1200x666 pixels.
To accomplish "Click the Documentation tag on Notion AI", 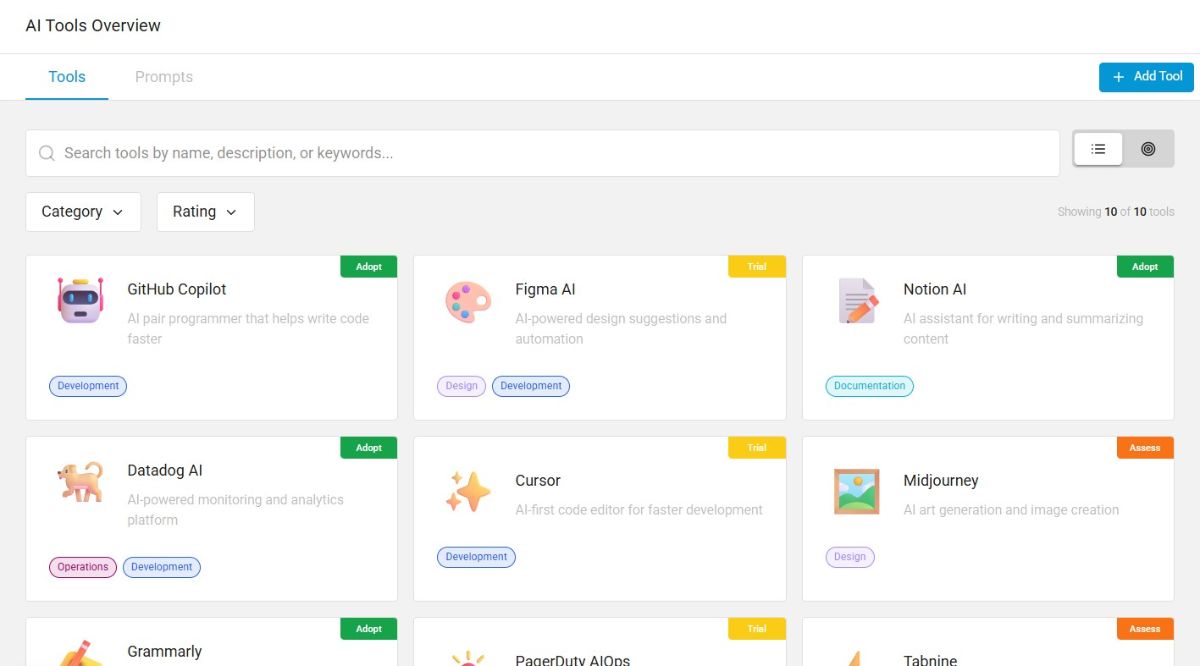I will 869,386.
